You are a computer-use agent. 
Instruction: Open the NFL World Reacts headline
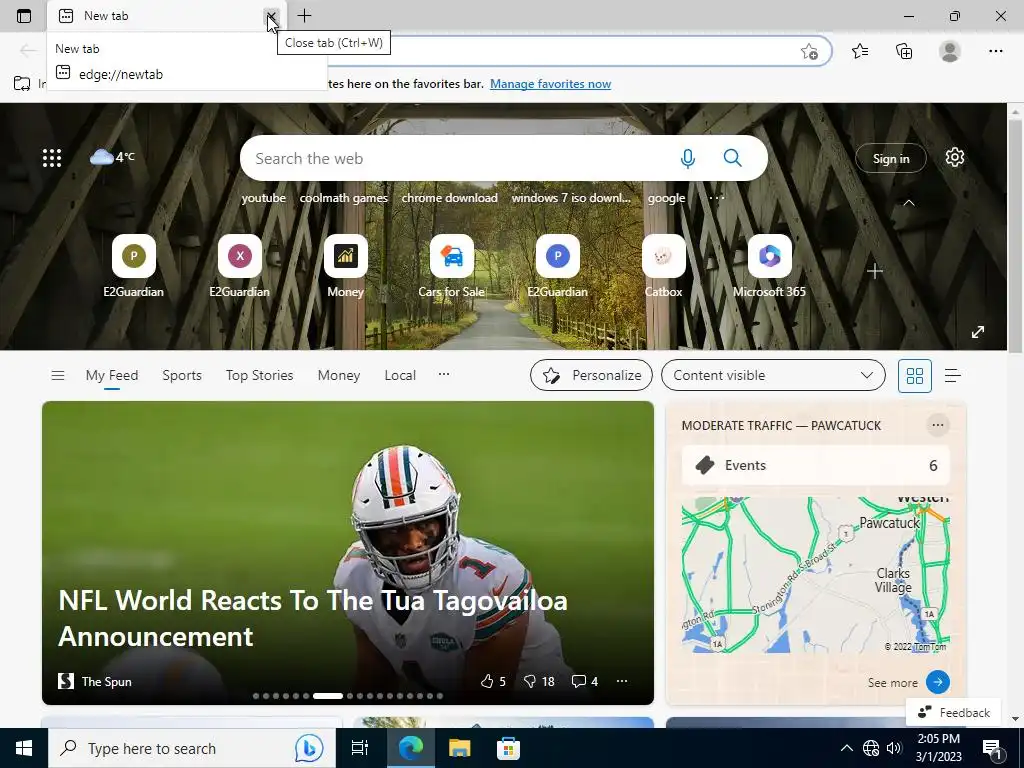(x=313, y=618)
